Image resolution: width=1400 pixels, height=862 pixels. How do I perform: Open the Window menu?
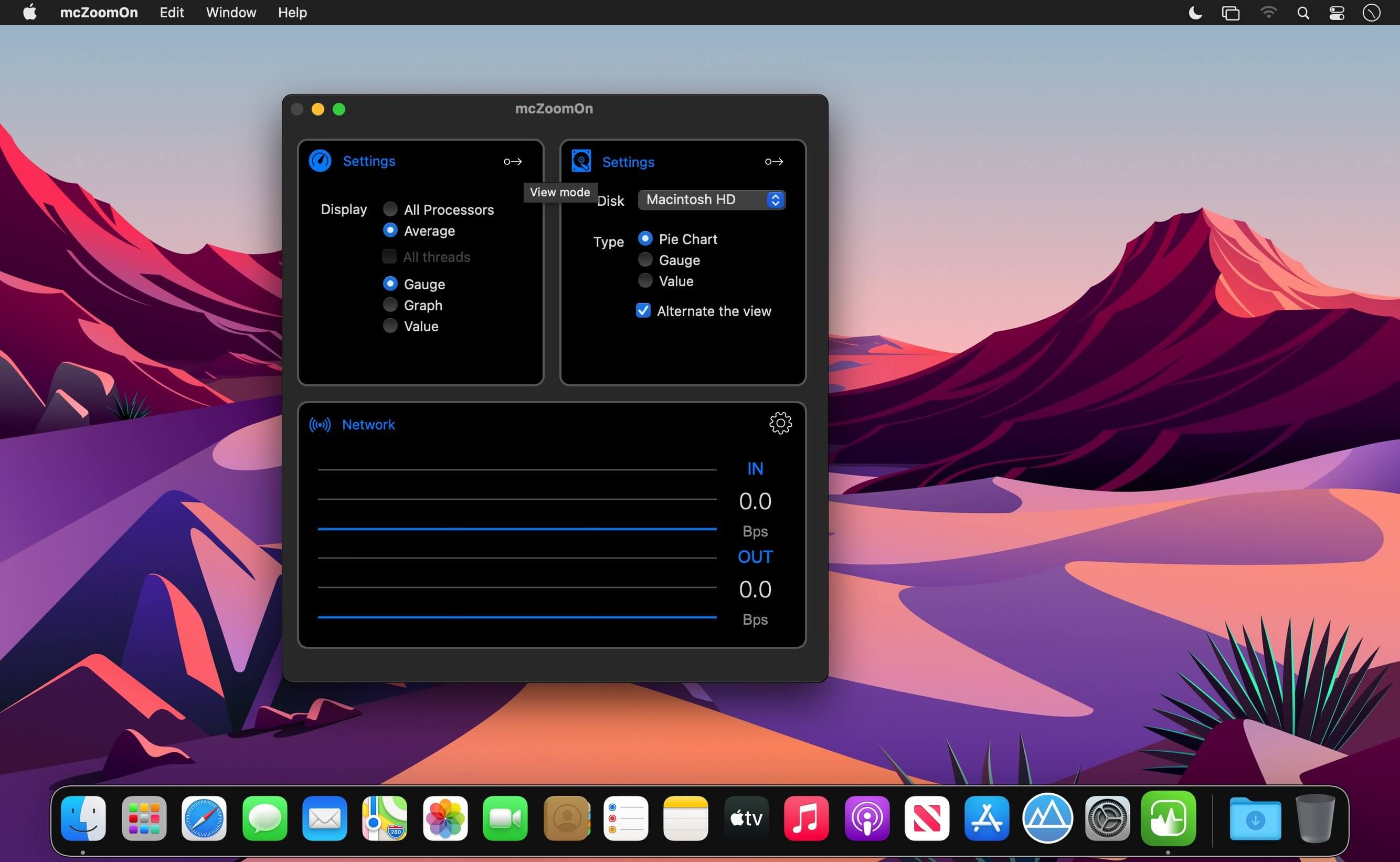tap(231, 13)
